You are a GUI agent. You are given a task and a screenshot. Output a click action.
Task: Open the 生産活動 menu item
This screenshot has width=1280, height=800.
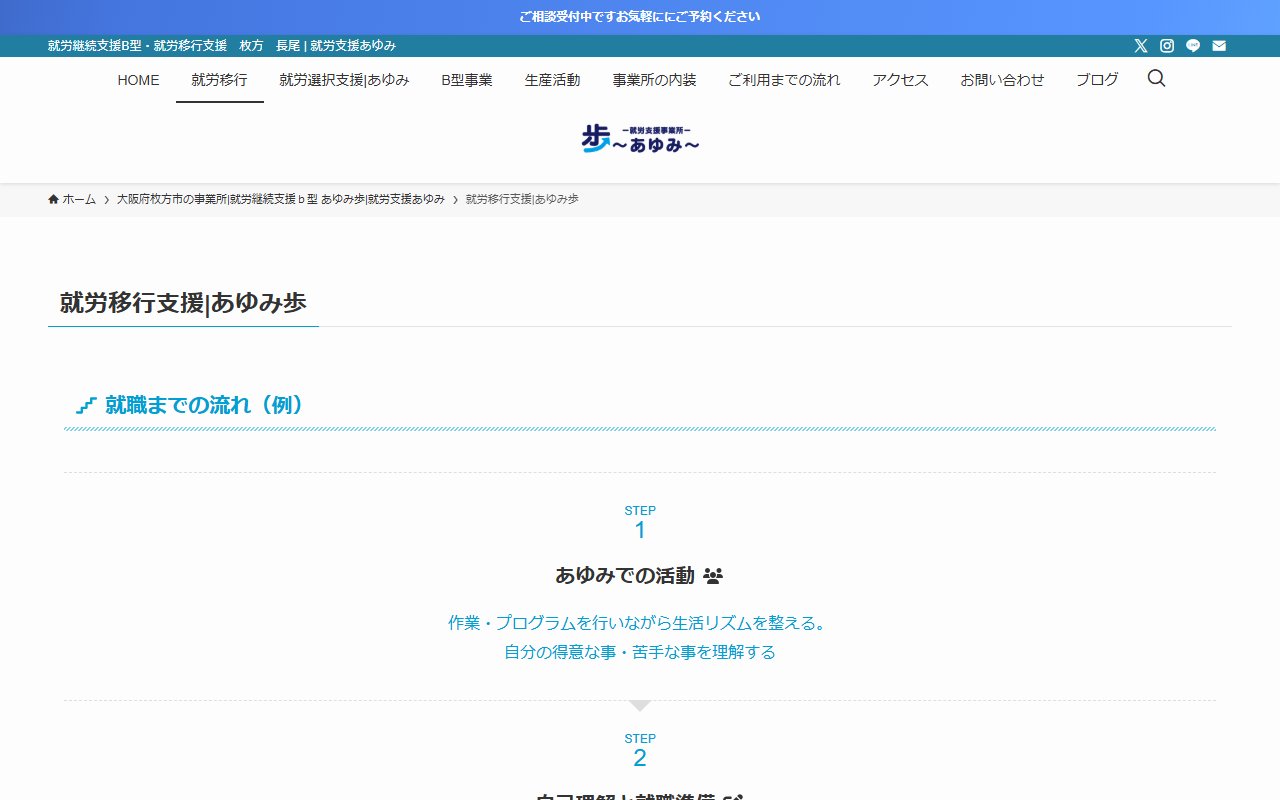[x=552, y=80]
